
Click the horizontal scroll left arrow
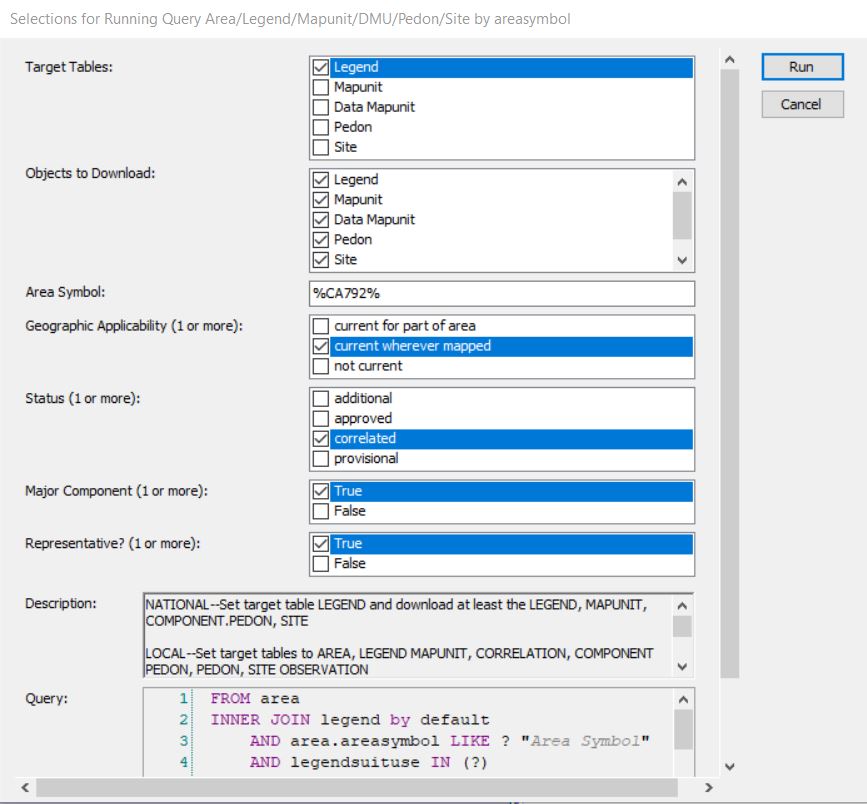point(25,787)
